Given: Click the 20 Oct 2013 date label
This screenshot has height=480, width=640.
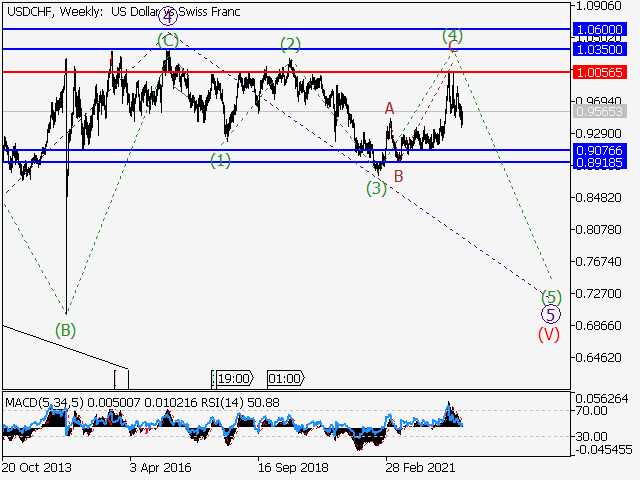Looking at the screenshot, I should point(36,467).
